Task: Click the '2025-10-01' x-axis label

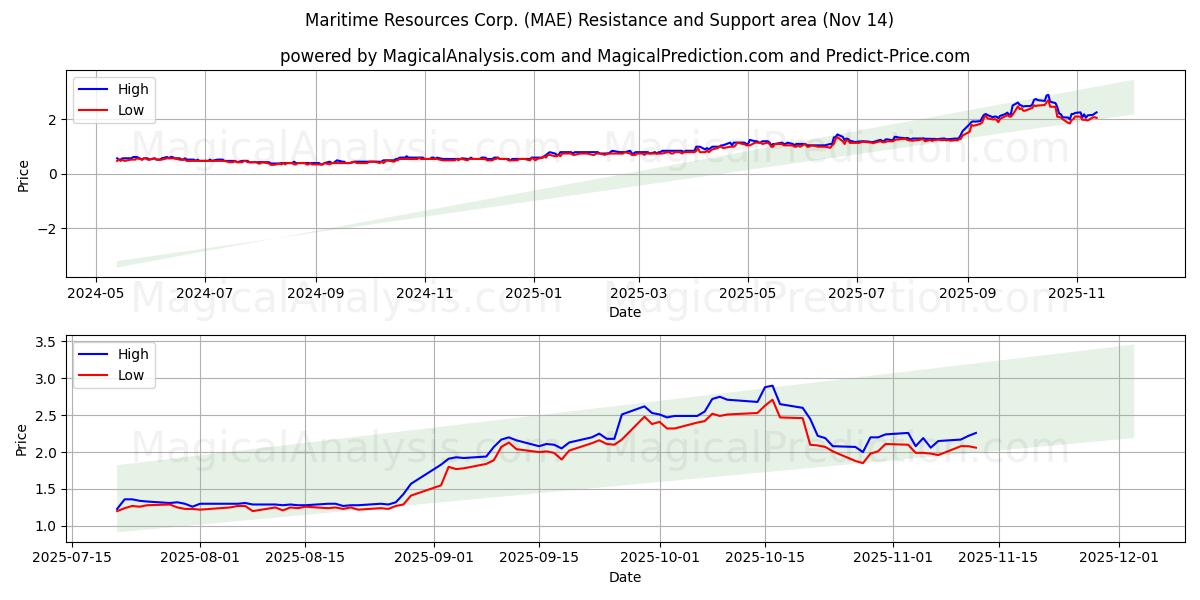Action: [x=660, y=560]
